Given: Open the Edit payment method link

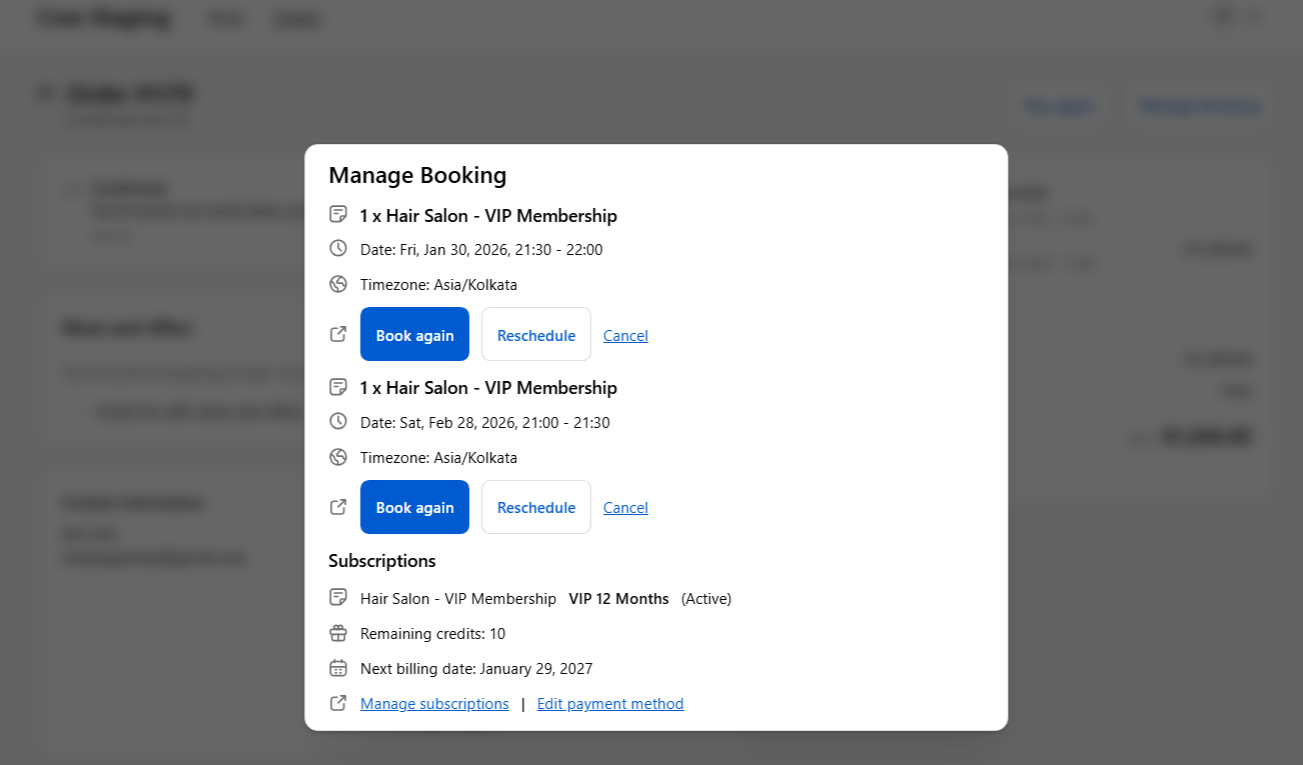Looking at the screenshot, I should tap(610, 704).
